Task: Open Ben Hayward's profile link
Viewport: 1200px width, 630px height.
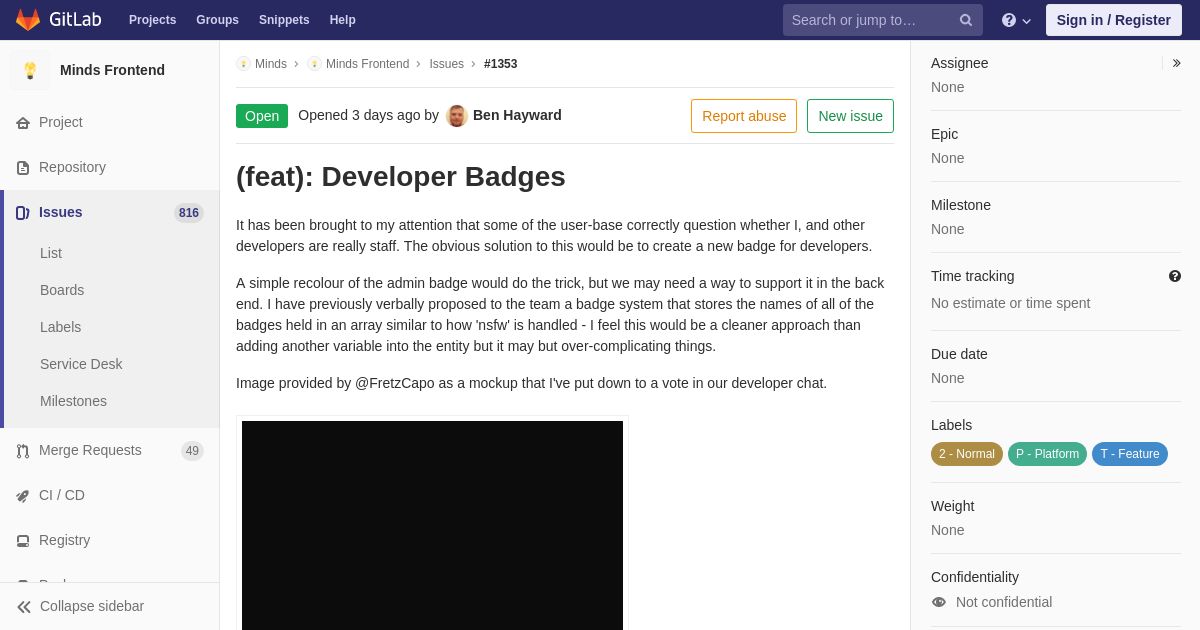Action: point(517,115)
